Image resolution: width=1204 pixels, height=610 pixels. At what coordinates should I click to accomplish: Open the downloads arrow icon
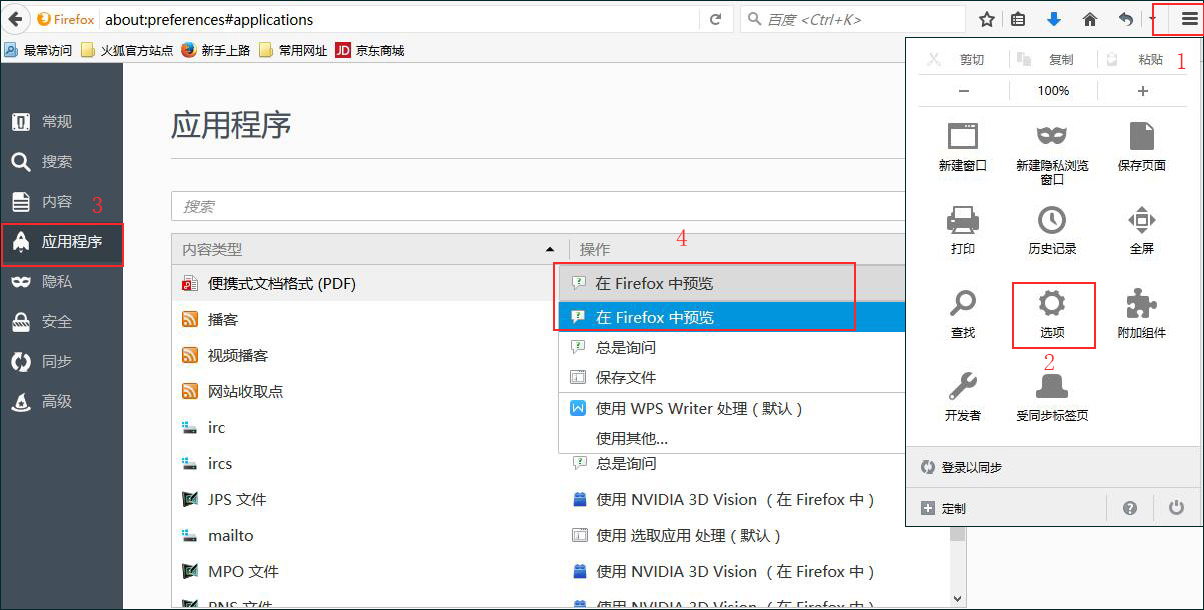click(1054, 19)
